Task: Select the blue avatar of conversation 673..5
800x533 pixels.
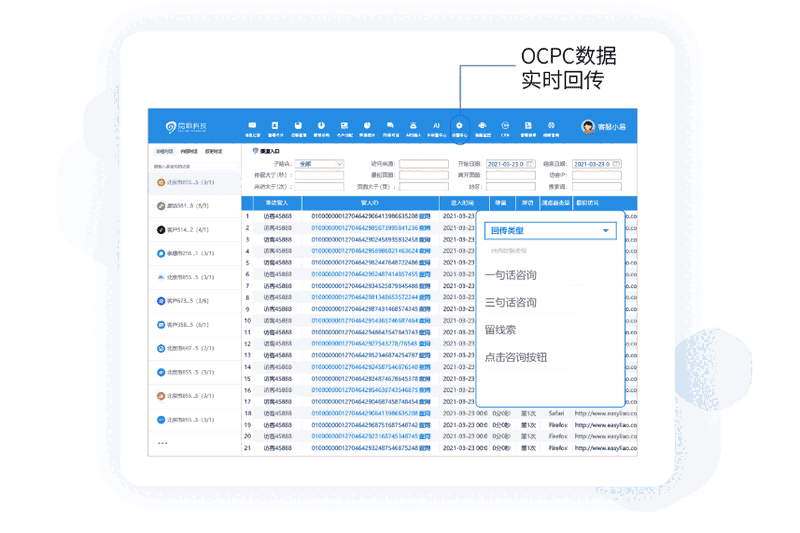Action: pyautogui.click(x=161, y=301)
